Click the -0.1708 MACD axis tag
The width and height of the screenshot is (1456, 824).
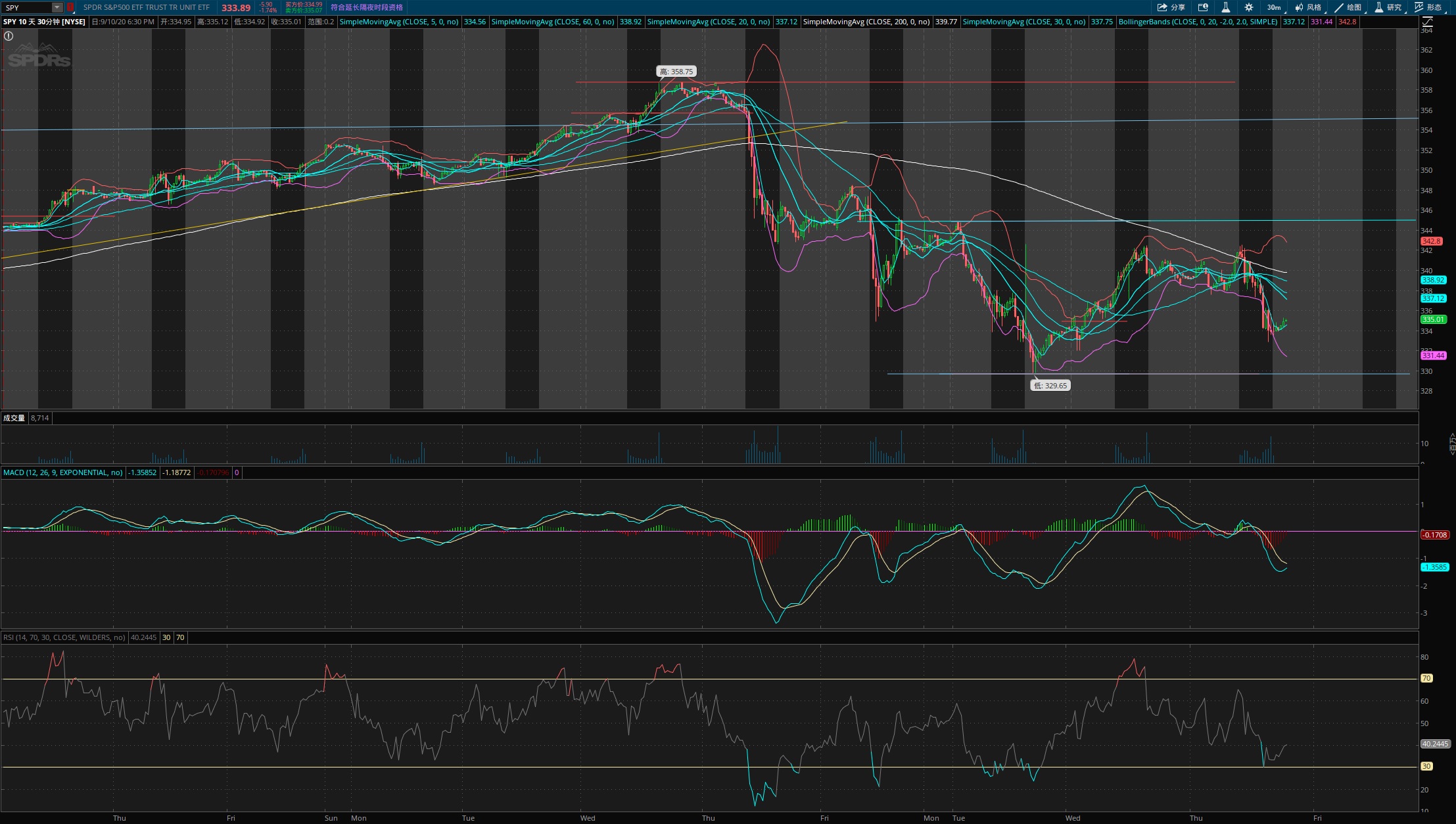[x=1434, y=535]
